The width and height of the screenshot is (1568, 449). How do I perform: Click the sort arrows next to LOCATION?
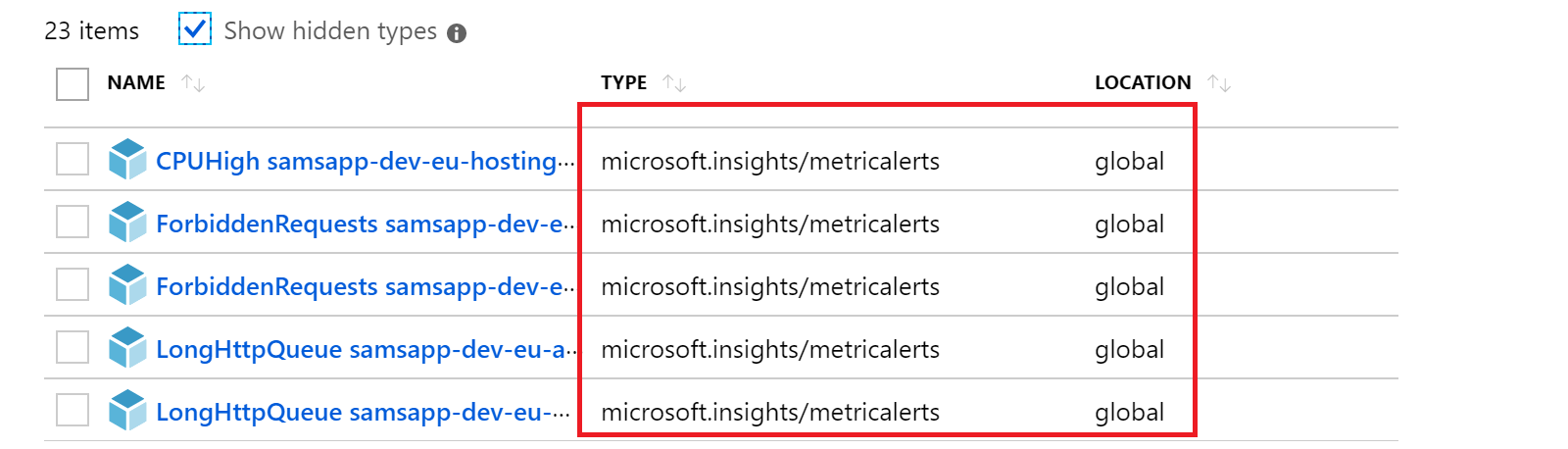coord(1219,83)
